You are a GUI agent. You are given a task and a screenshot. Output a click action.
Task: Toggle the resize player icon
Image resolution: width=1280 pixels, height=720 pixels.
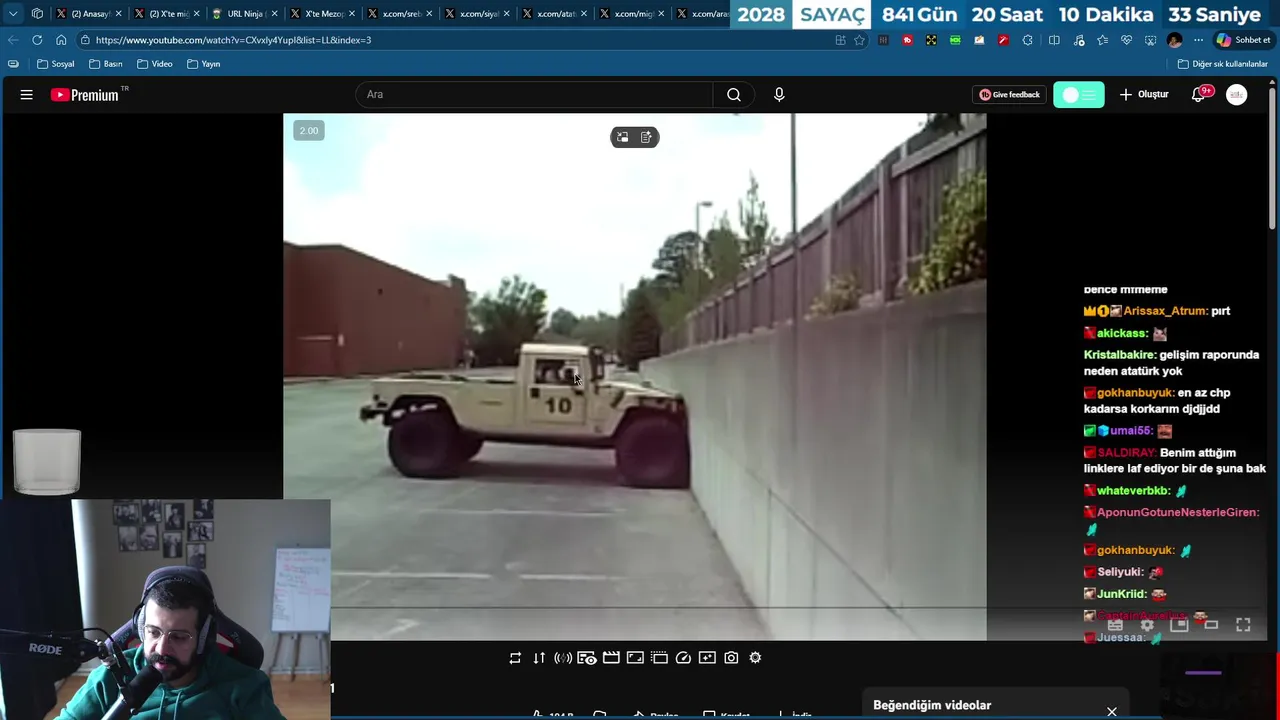coord(635,658)
